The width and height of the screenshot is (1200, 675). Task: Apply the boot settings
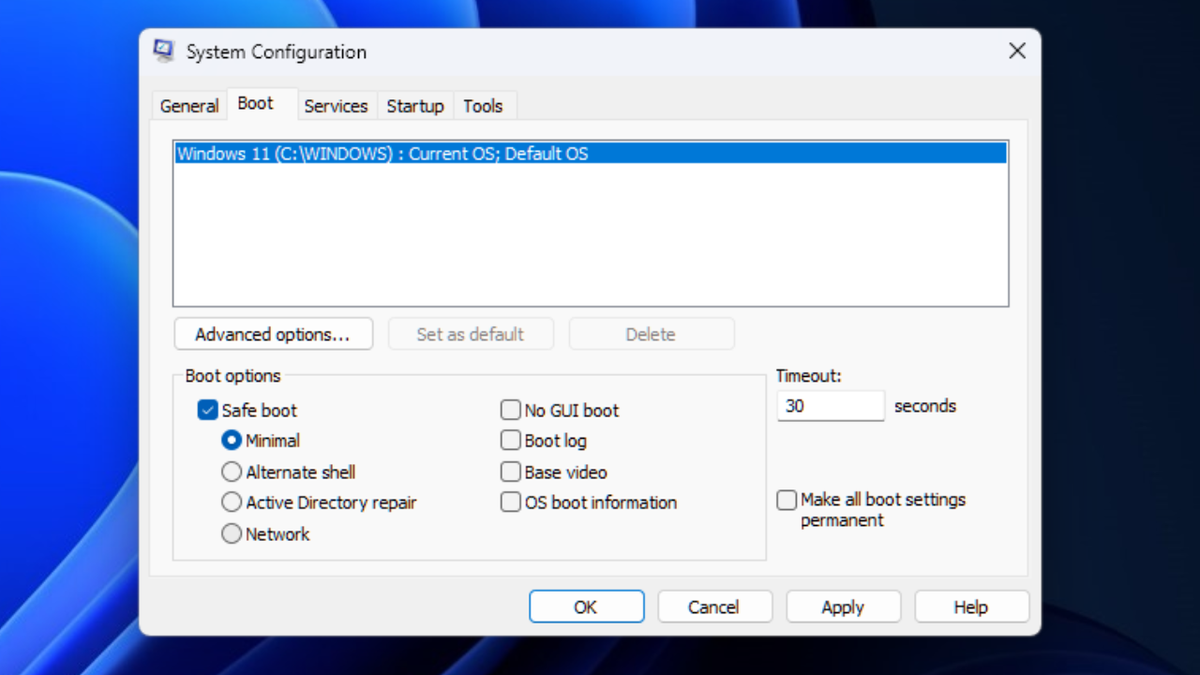(x=843, y=607)
